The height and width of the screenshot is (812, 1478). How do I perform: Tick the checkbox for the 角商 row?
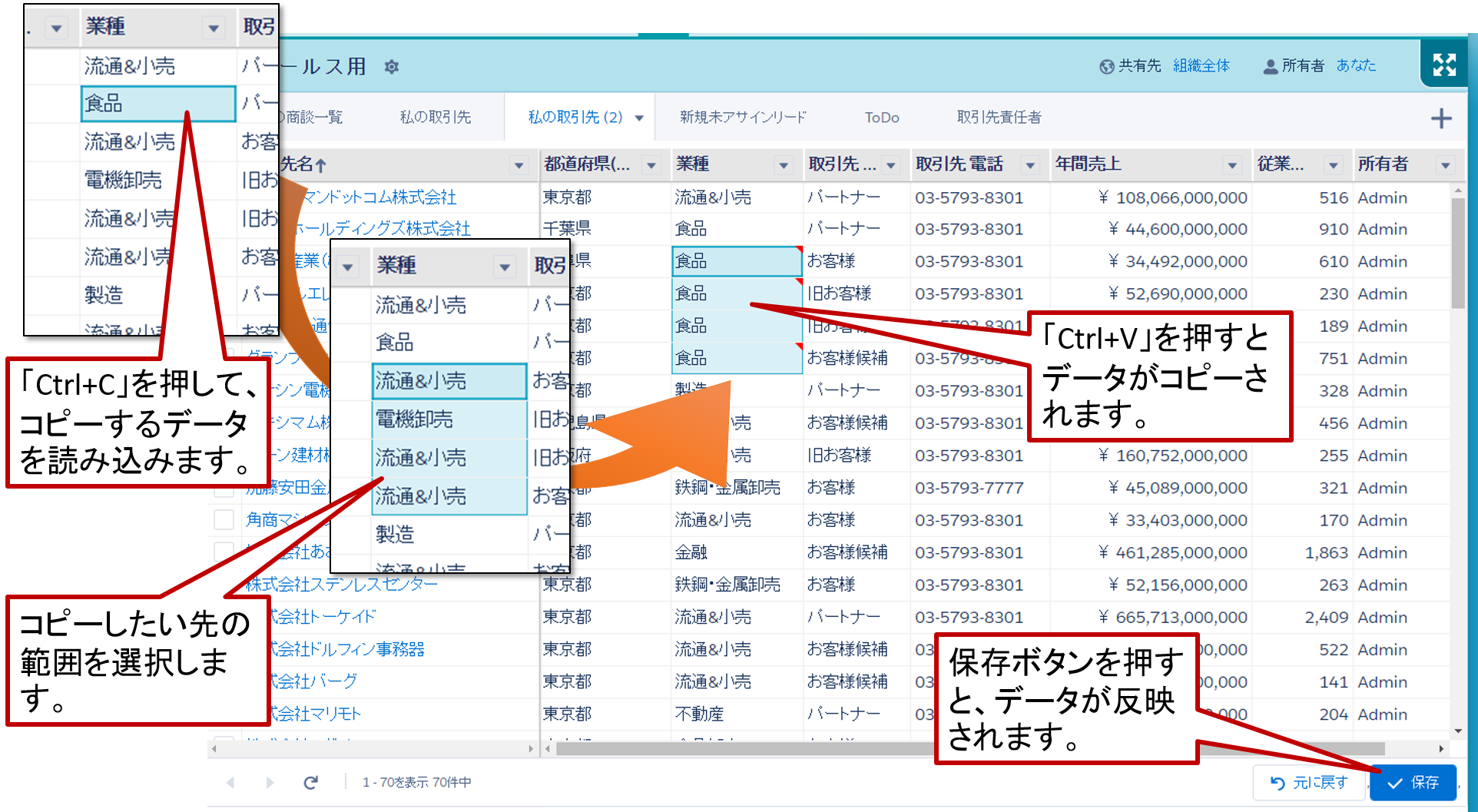coord(224,519)
